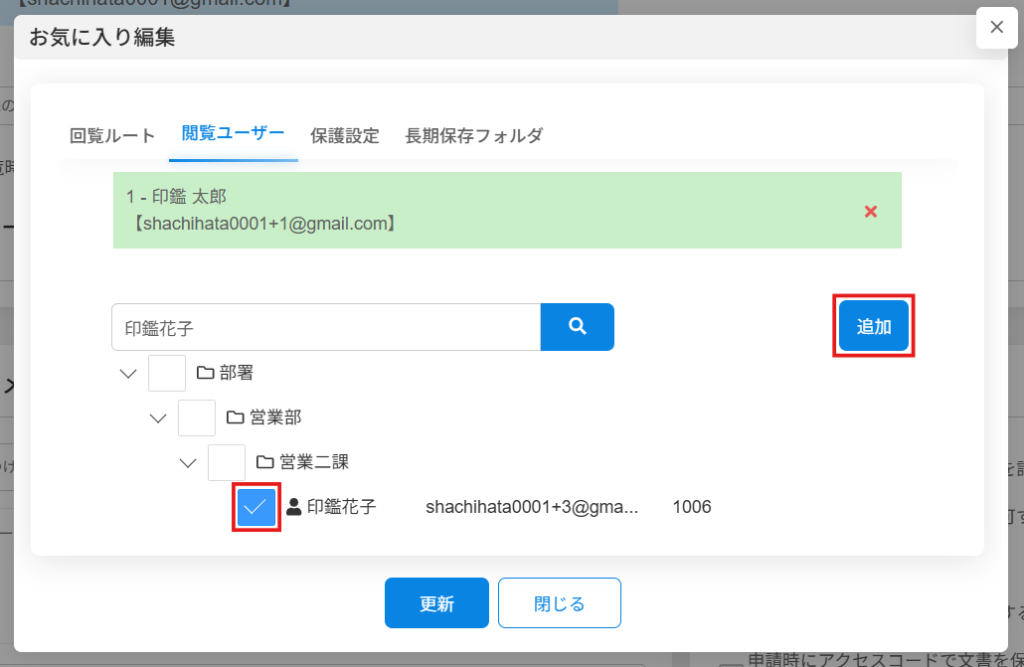Viewport: 1024px width, 667px height.
Task: Go to the 長期保存フォルダ tab
Action: (x=473, y=136)
